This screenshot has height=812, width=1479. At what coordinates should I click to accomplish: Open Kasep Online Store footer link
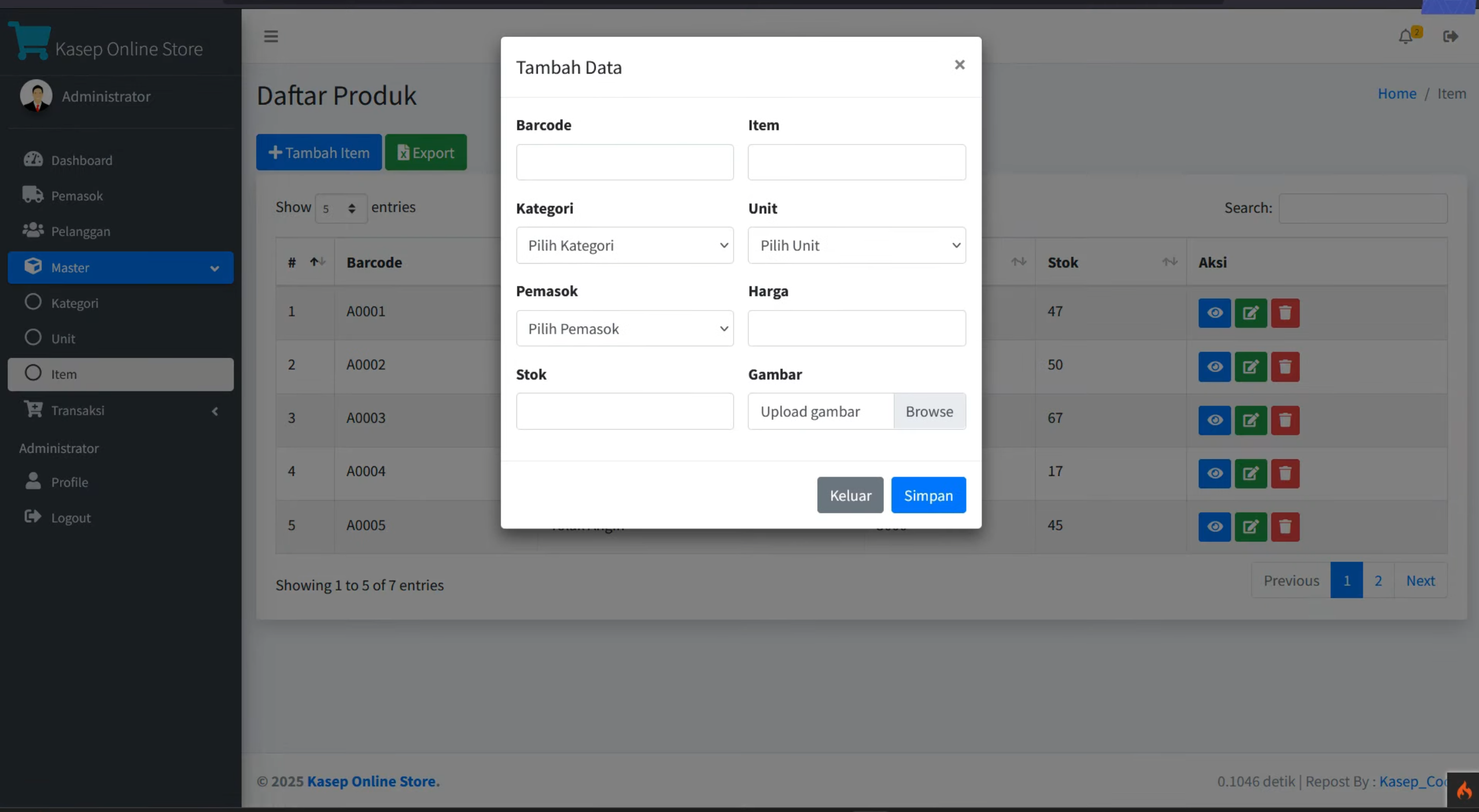(371, 781)
